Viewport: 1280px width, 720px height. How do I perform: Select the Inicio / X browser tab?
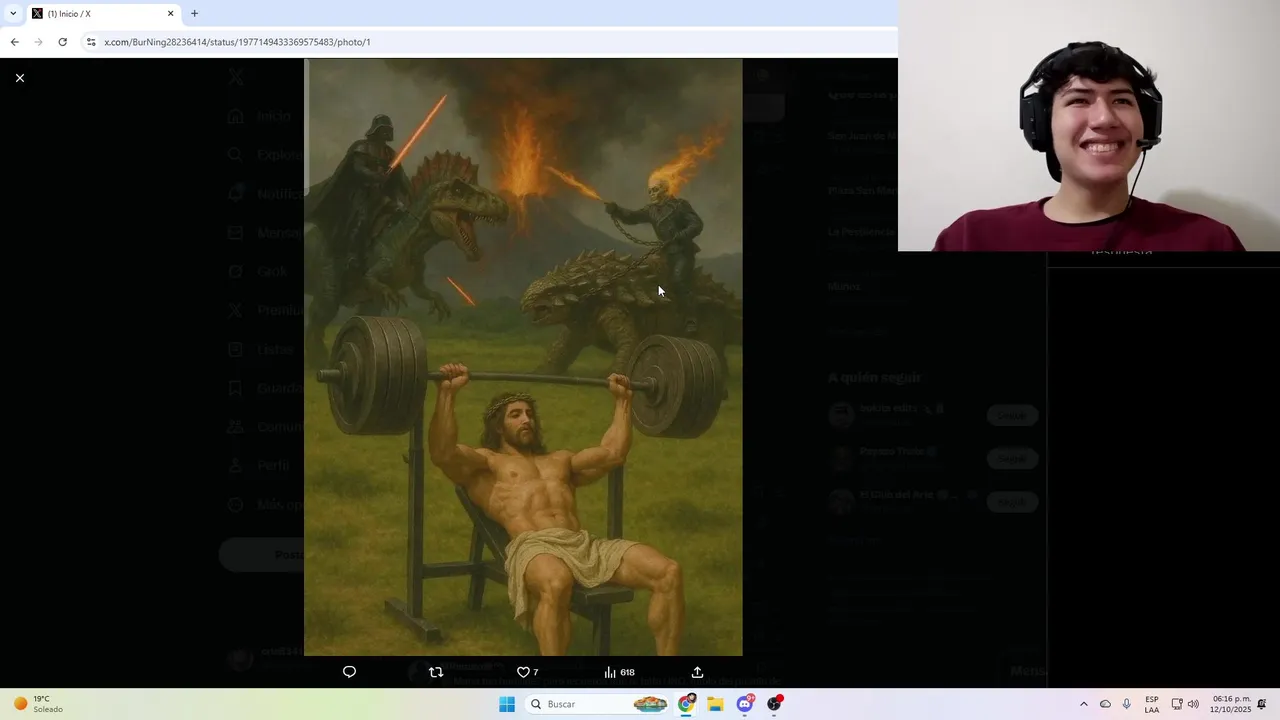tap(103, 13)
